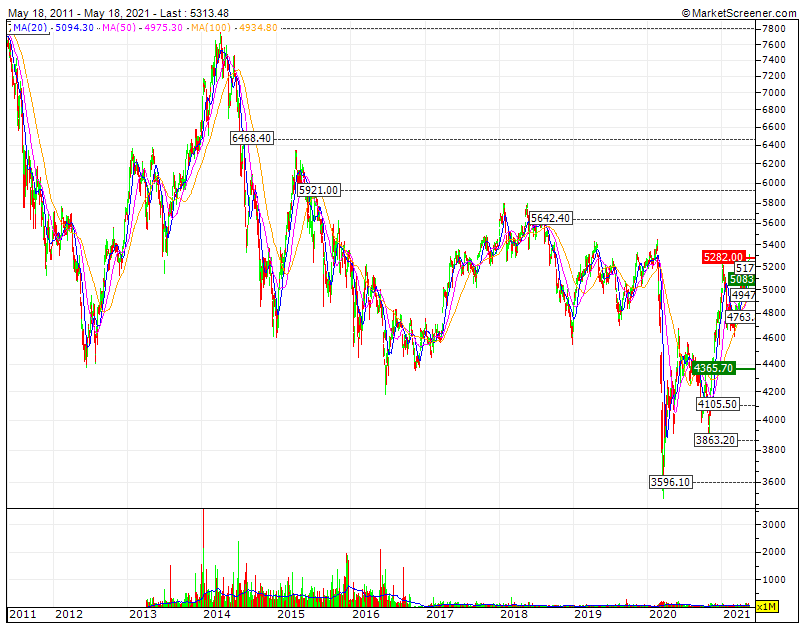
Task: Click the 4400 tick on price axis
Action: pos(774,364)
